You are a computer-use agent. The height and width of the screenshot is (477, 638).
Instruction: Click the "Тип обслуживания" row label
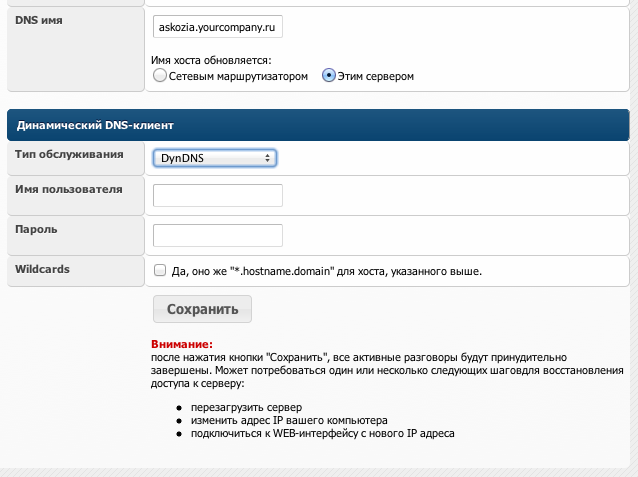(69, 155)
